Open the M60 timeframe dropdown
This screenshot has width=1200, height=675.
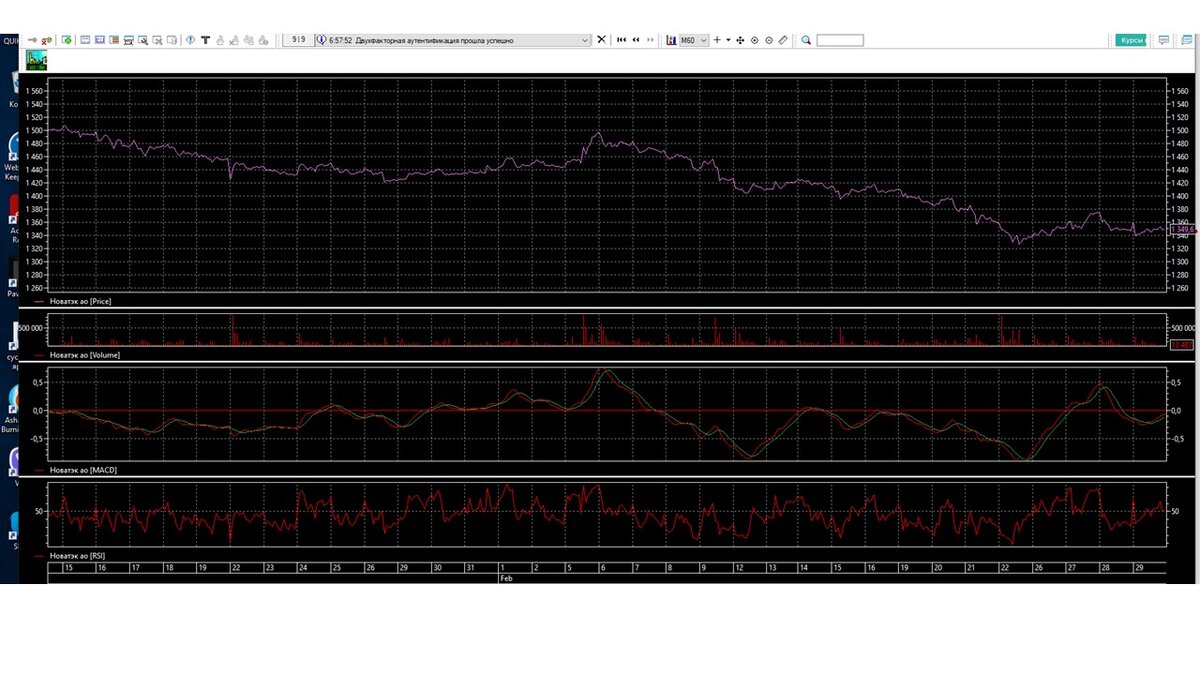tap(694, 40)
